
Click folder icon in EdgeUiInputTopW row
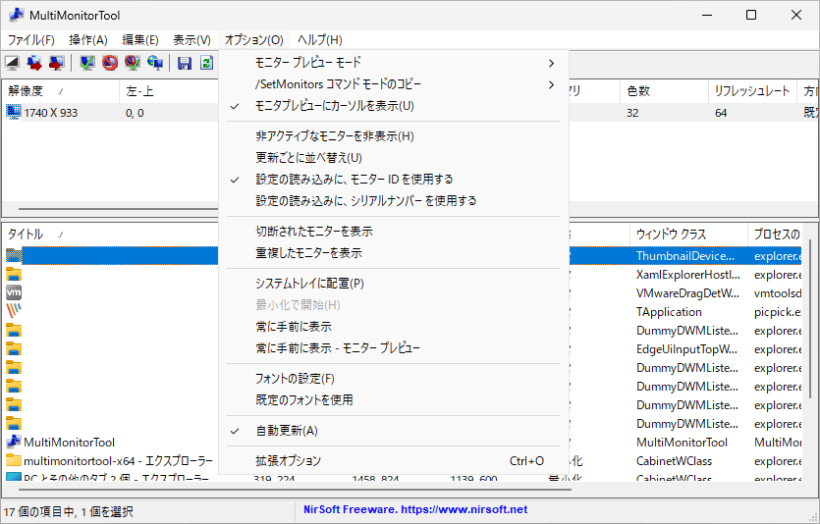(14, 349)
